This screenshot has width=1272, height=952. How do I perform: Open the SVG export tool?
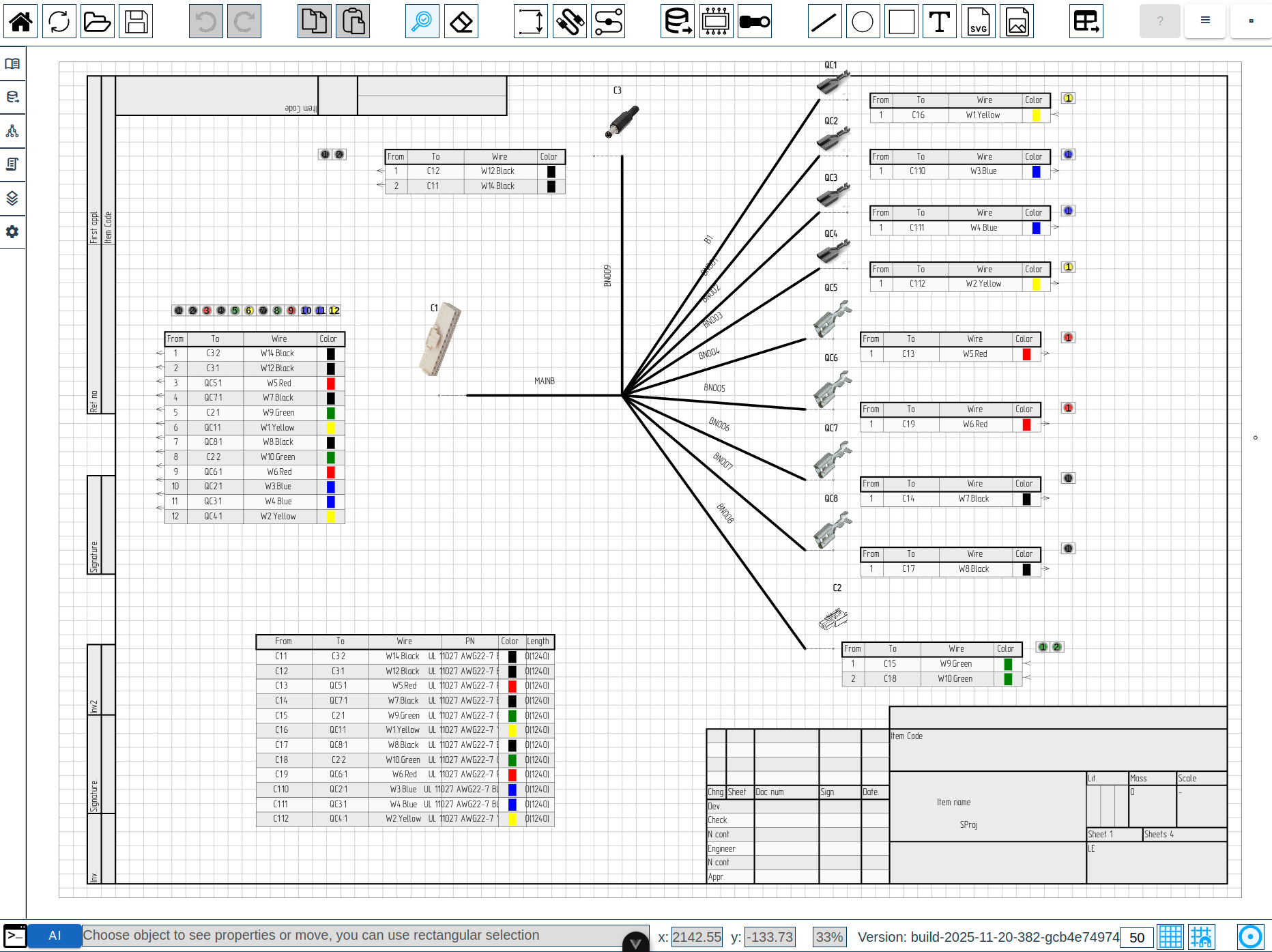(979, 21)
